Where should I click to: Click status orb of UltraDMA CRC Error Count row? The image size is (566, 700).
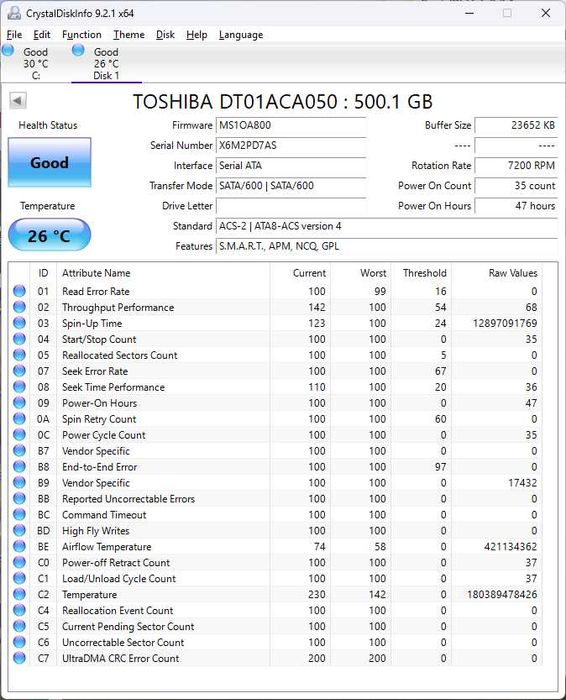[19, 658]
